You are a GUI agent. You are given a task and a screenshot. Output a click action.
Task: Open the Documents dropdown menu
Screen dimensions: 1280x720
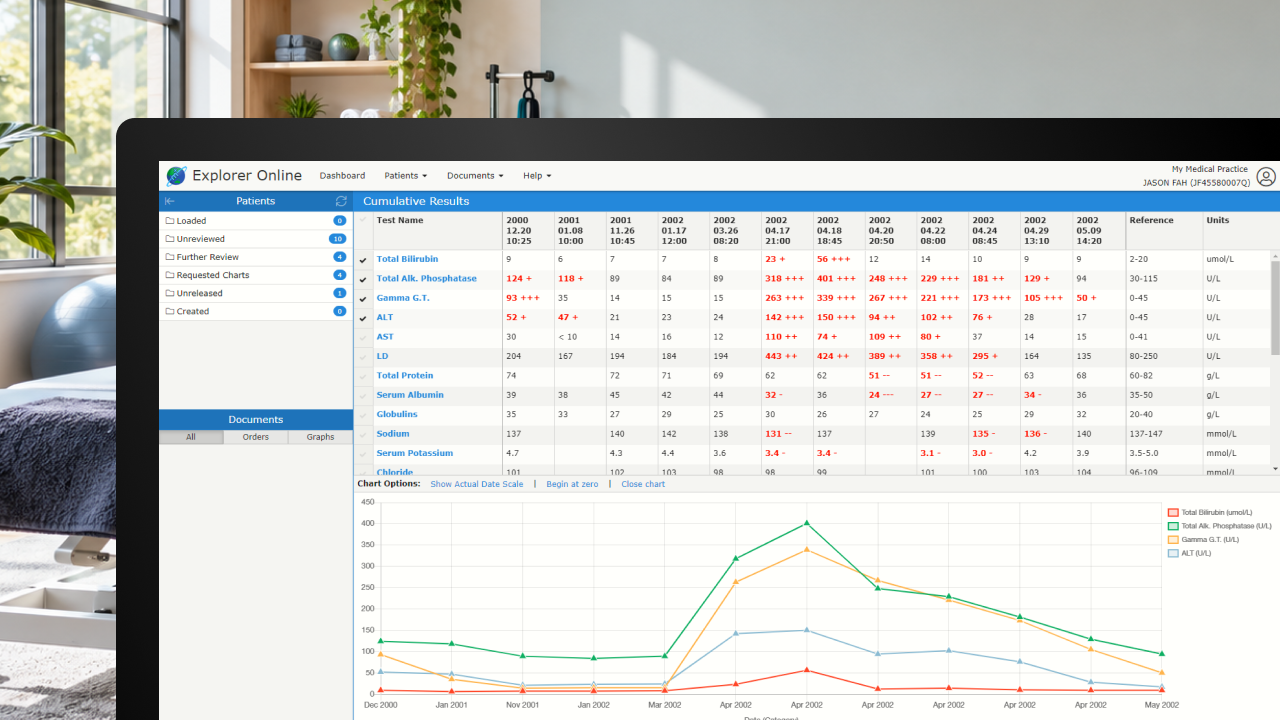[x=475, y=176]
